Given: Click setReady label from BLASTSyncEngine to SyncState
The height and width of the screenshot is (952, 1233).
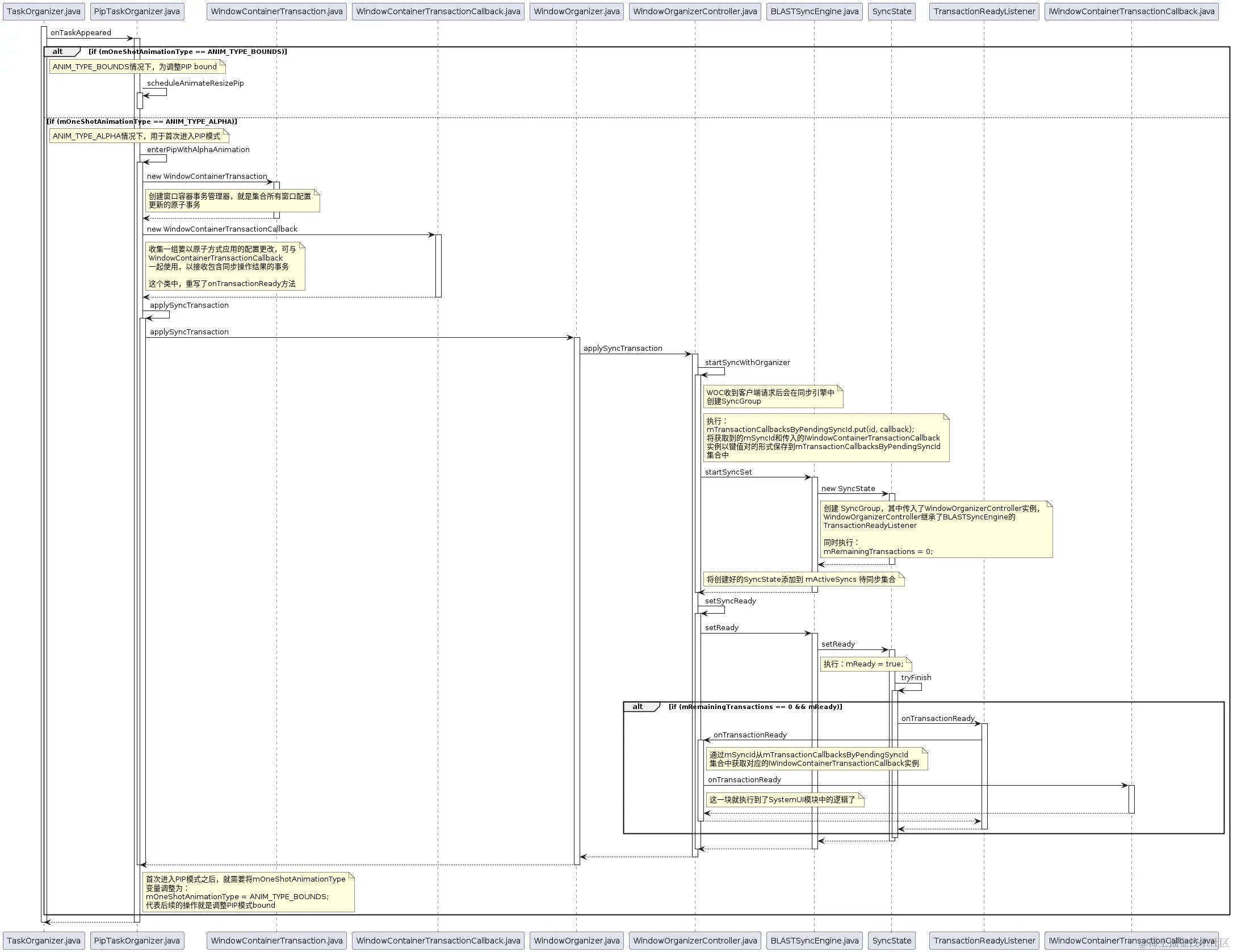Looking at the screenshot, I should pyautogui.click(x=838, y=644).
